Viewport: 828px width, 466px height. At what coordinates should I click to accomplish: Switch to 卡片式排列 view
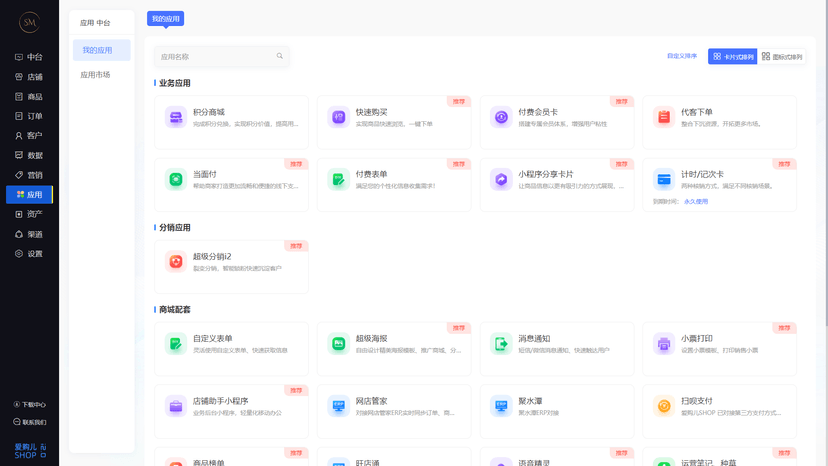click(732, 57)
